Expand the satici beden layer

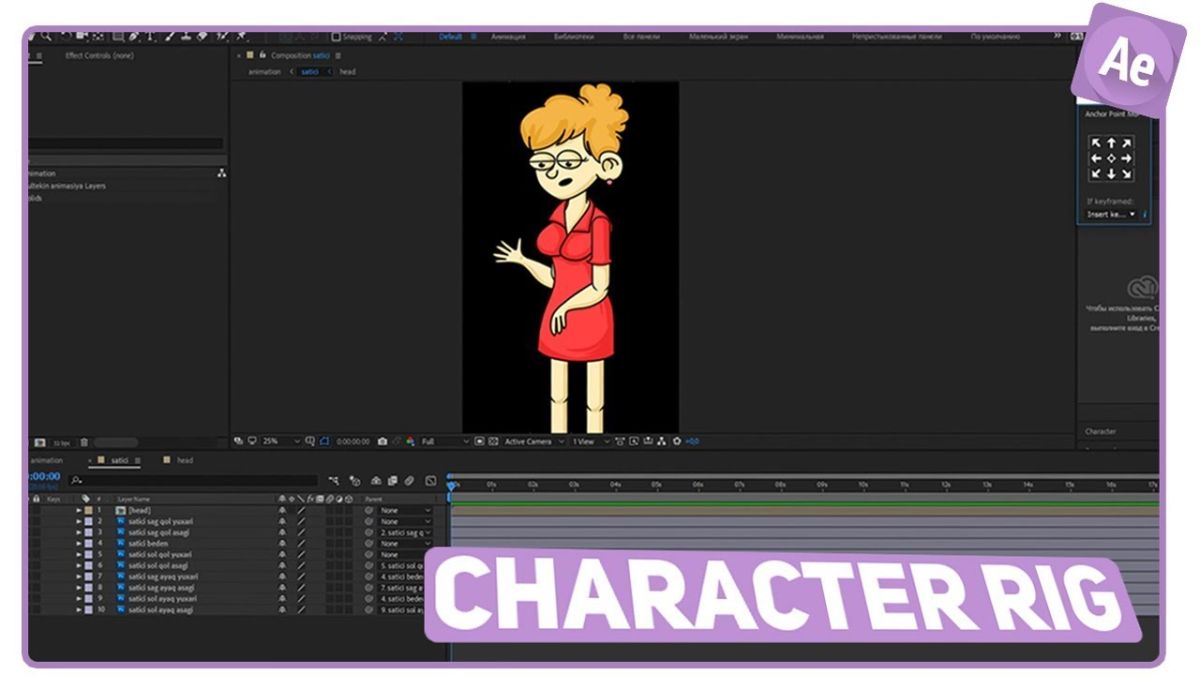pyautogui.click(x=79, y=543)
